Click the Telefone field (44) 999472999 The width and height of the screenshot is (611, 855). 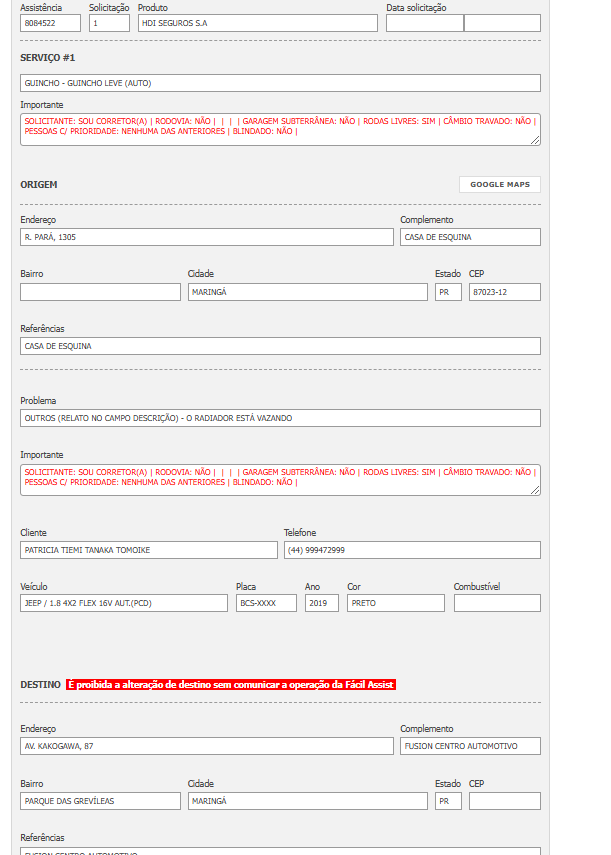(x=412, y=550)
